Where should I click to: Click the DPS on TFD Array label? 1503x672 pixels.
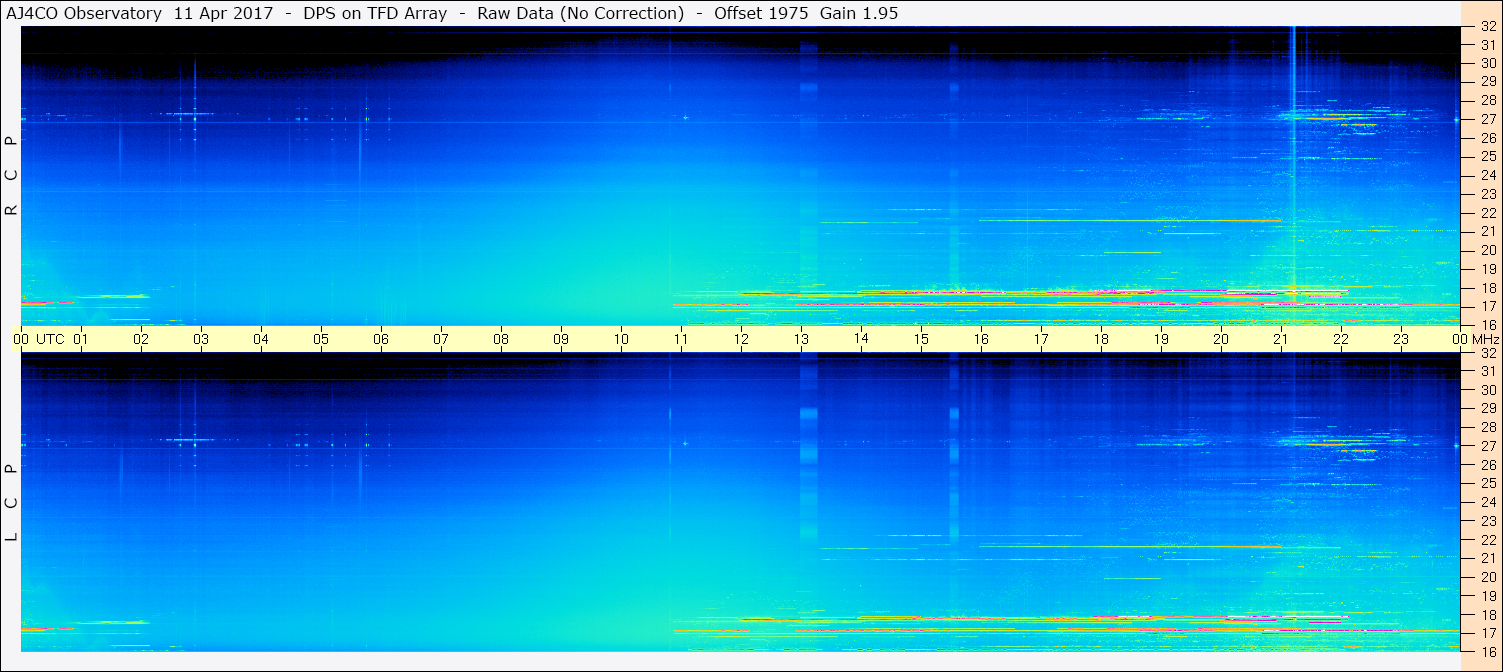374,13
